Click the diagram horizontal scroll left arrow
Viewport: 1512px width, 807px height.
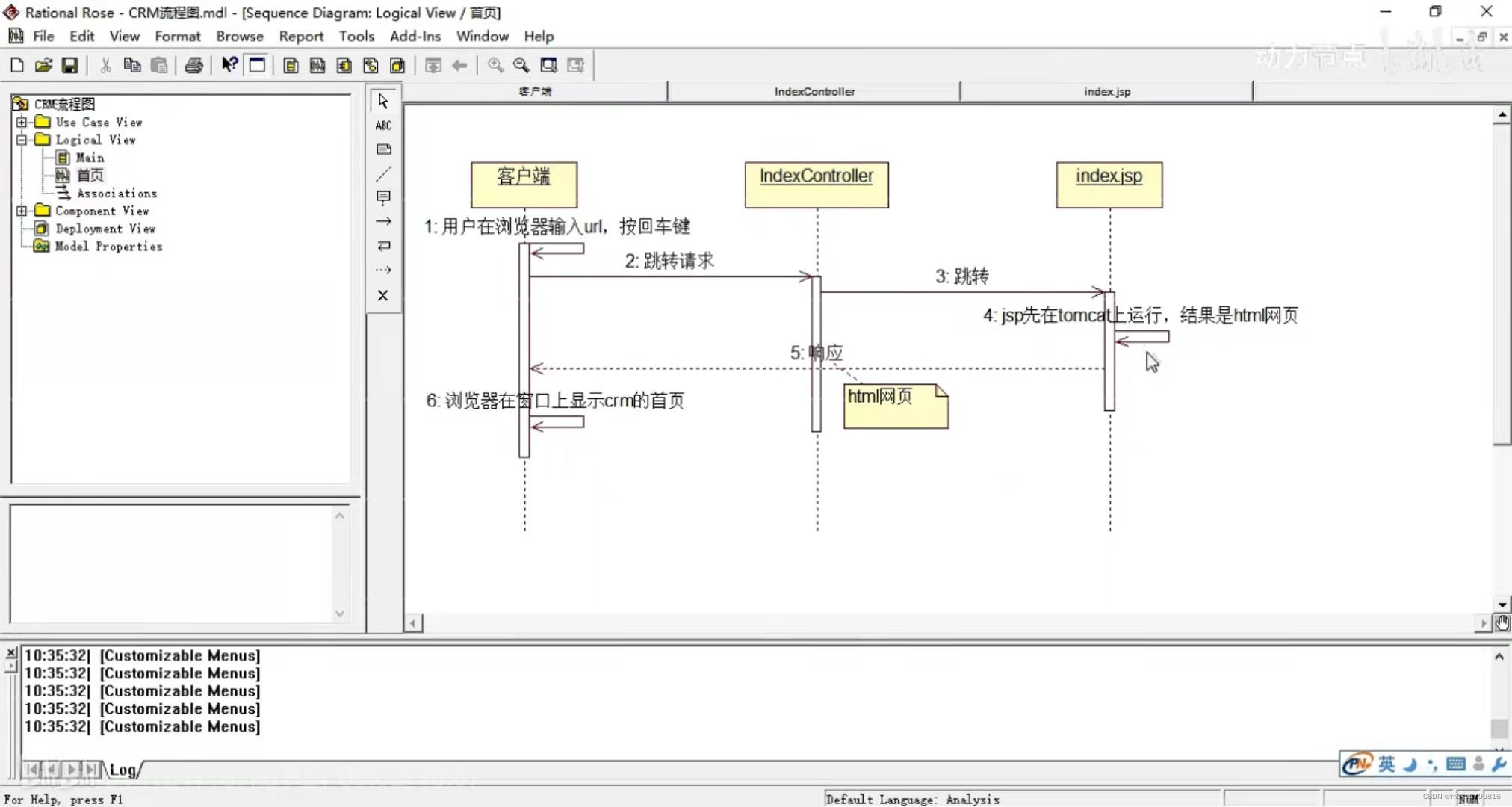[x=413, y=623]
